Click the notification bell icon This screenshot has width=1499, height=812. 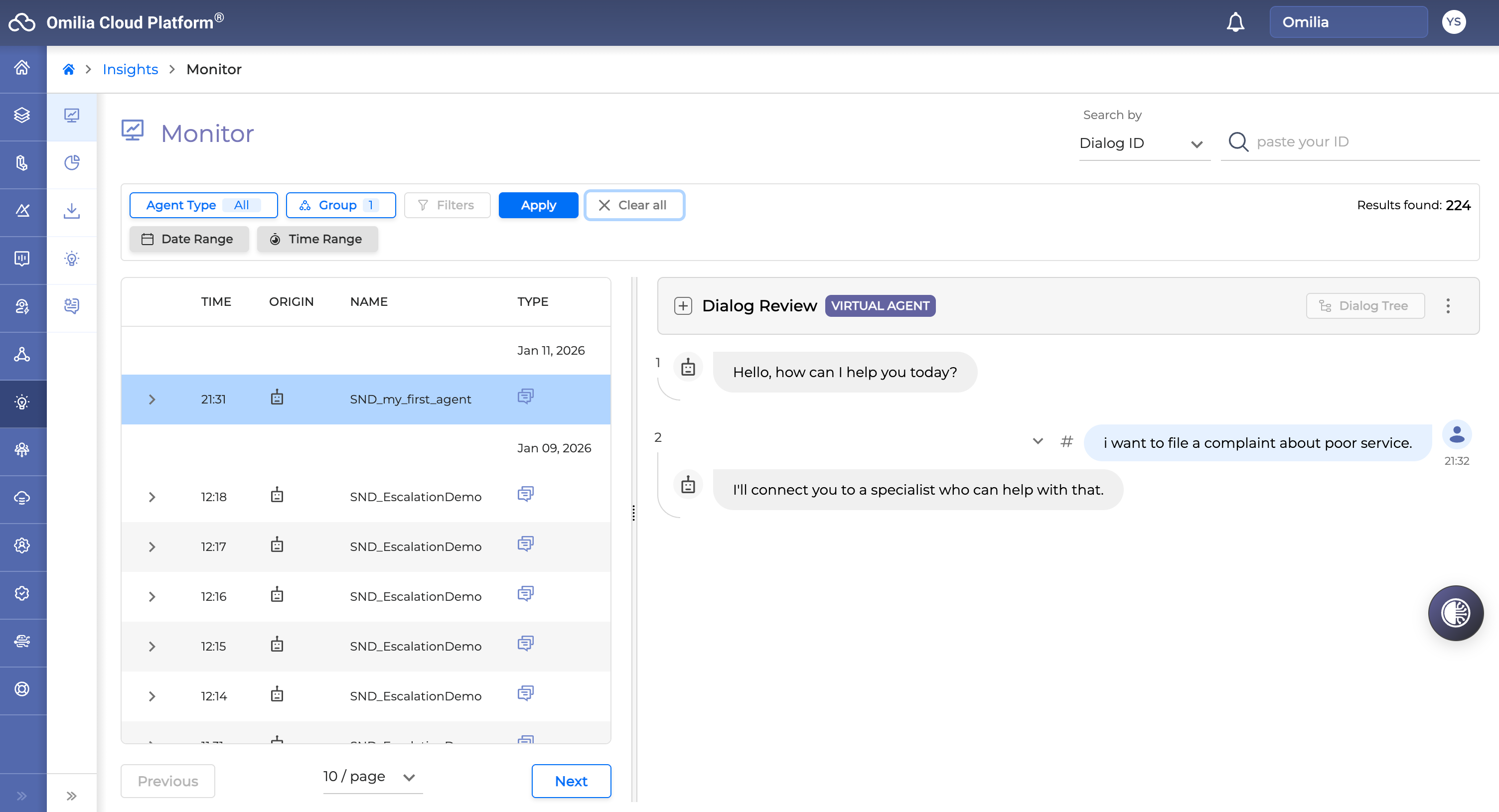point(1235,22)
